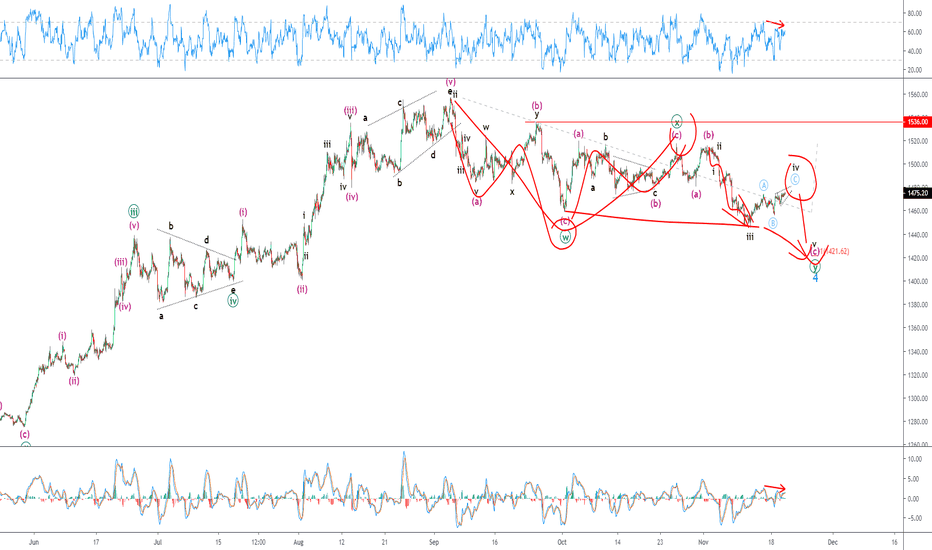Click 1300.00 on the price scale

tap(918, 398)
